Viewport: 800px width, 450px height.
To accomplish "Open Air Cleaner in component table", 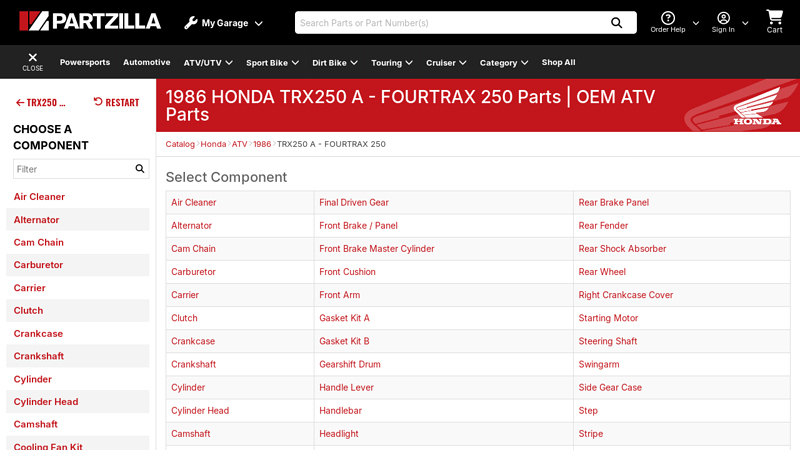I will click(193, 203).
